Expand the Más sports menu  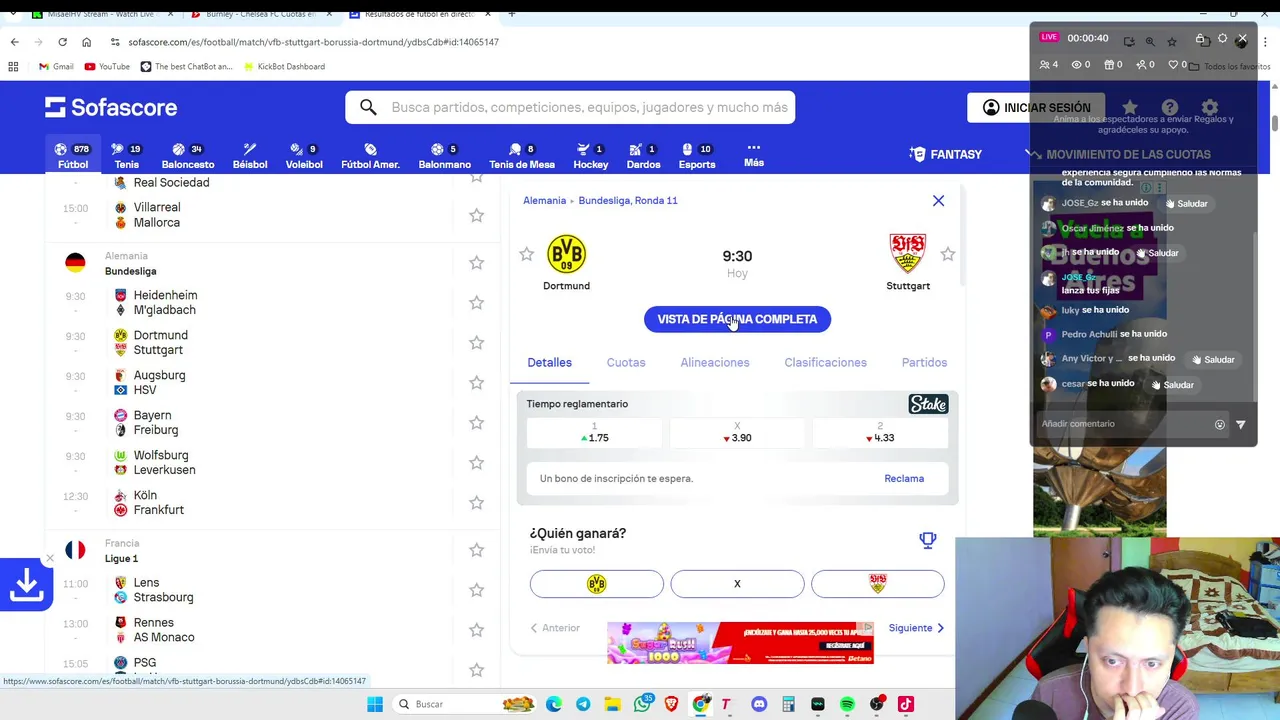754,154
